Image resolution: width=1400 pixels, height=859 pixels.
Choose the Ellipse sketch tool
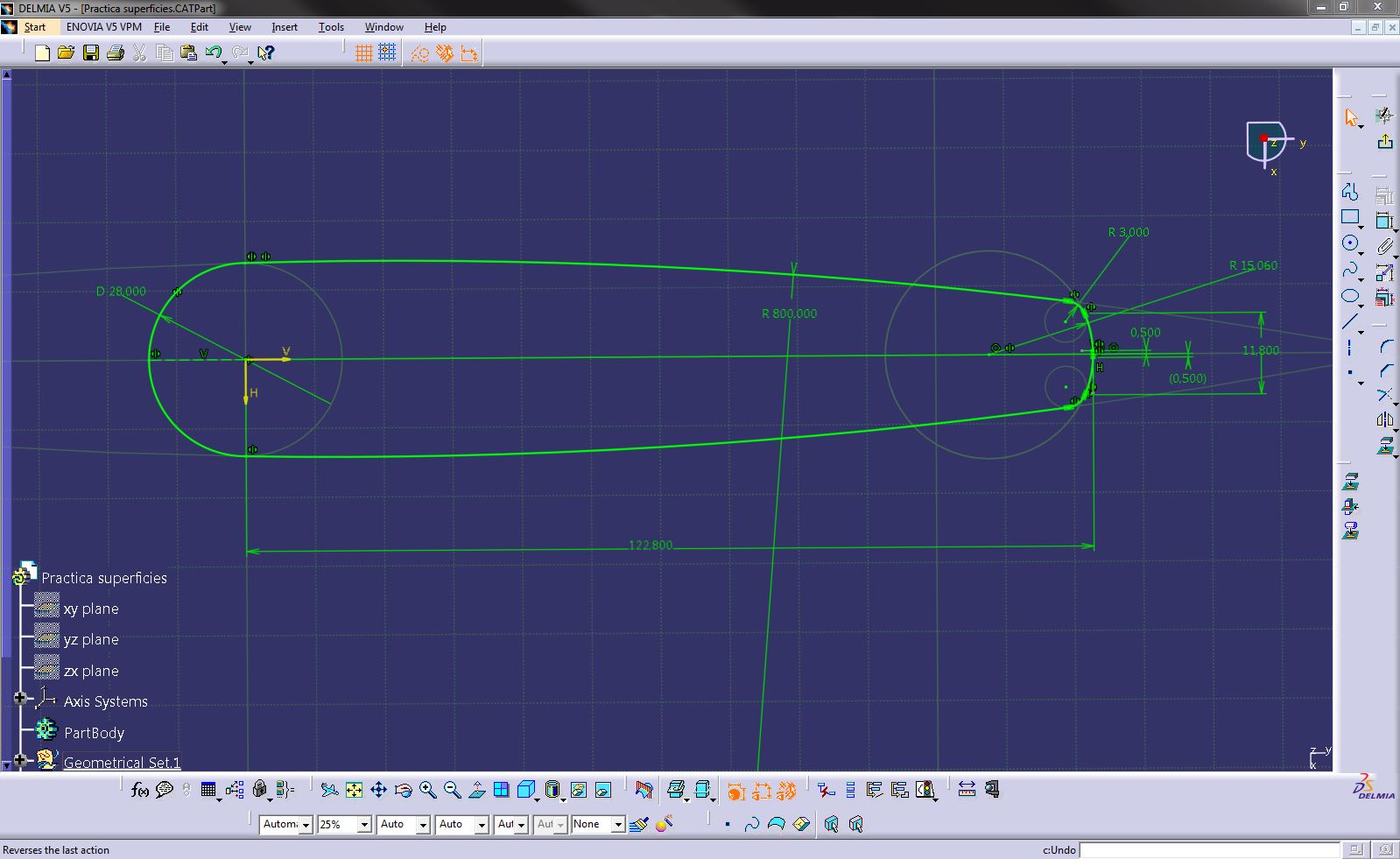(x=1350, y=296)
